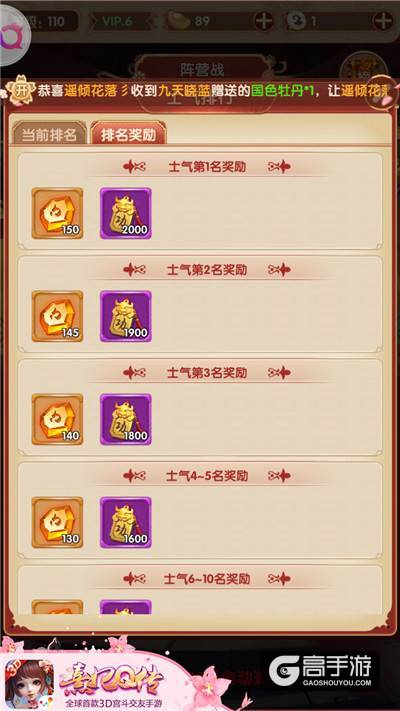The image size is (400, 711).
Task: Tap the plus button next to silver coins
Action: 382,21
